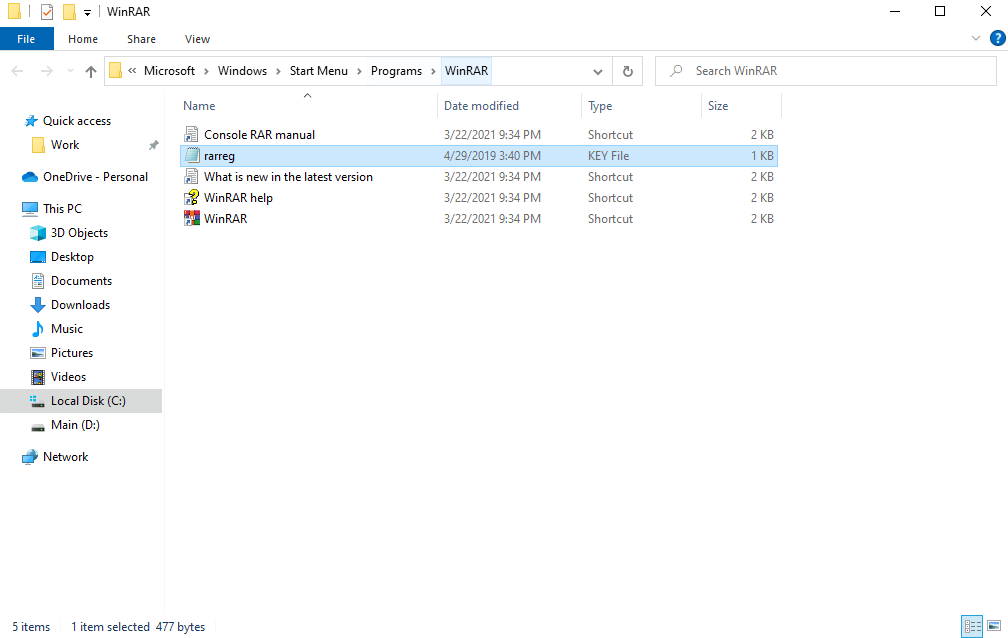
Task: Select What is new in the latest version
Action: click(x=288, y=177)
